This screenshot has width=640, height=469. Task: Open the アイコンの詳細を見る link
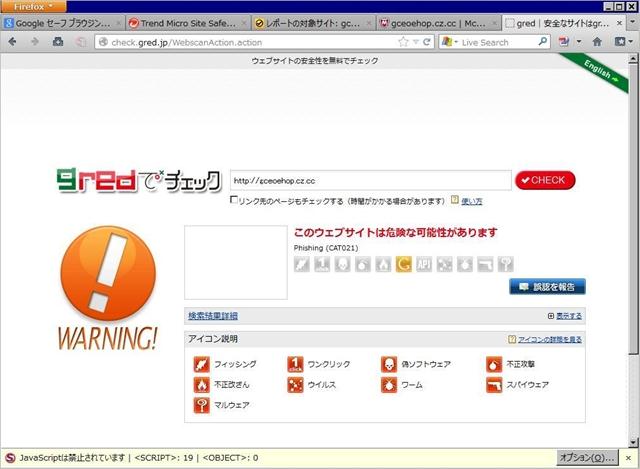click(549, 339)
